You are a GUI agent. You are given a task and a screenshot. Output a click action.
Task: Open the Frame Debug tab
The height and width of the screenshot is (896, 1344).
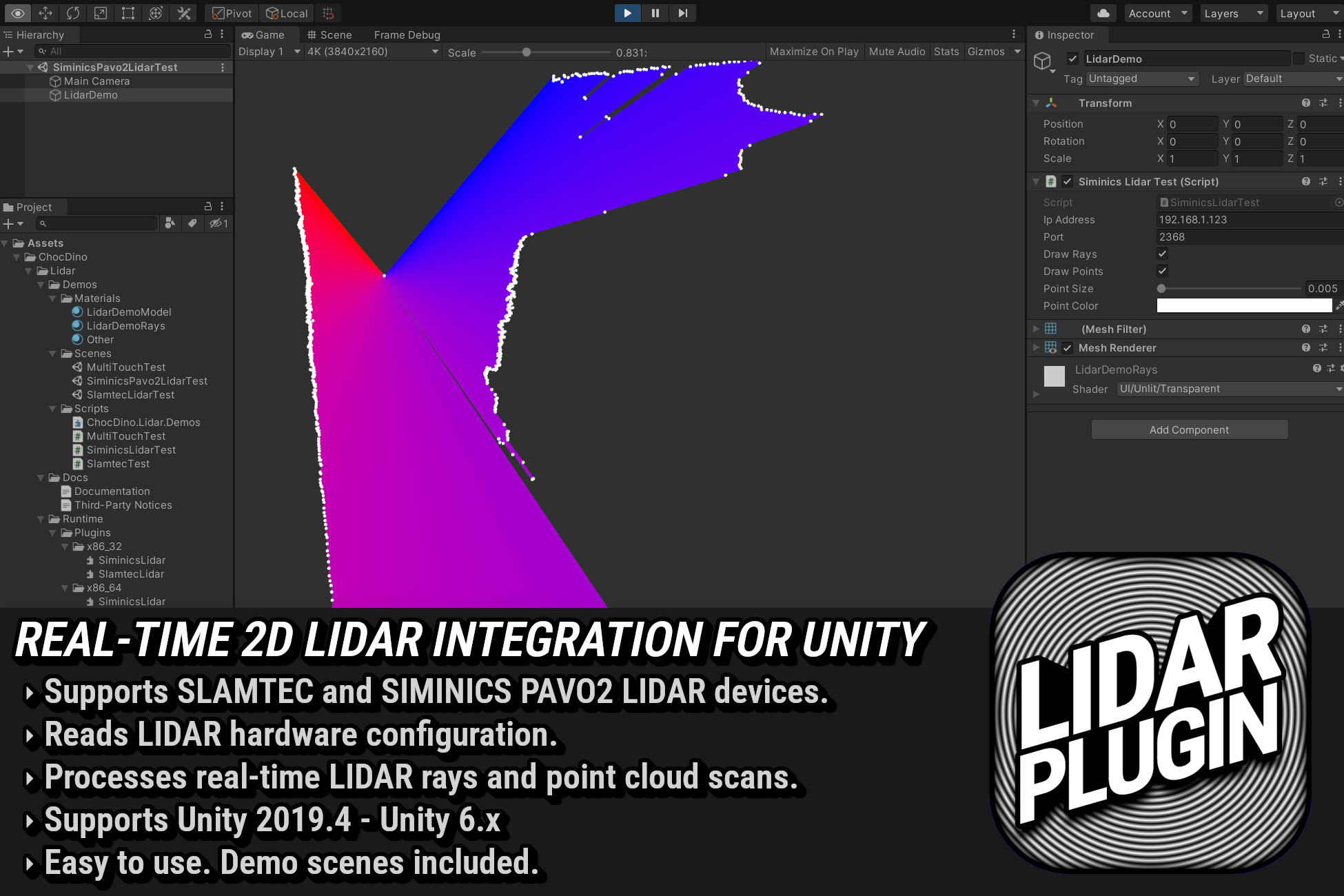(407, 34)
